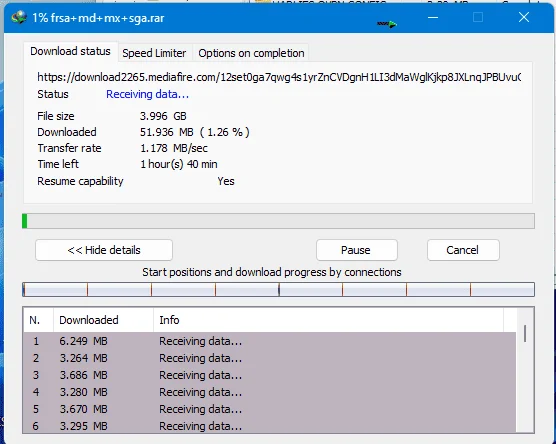The image size is (556, 444).
Task: Click the N. column header
Action: (x=38, y=320)
